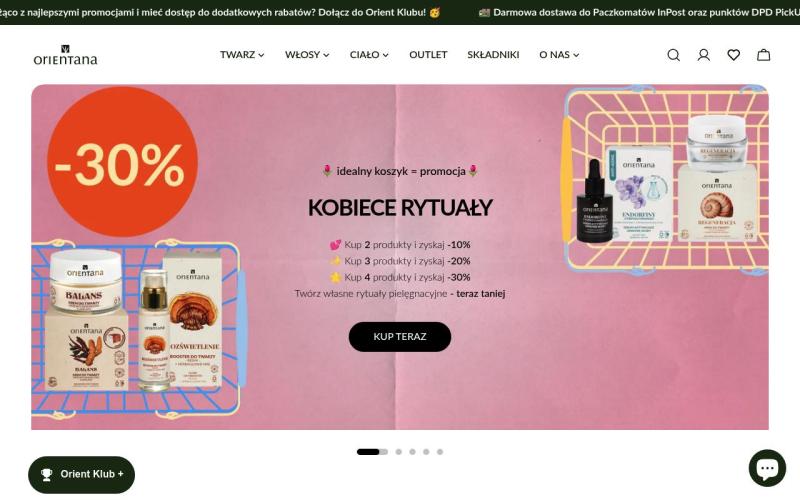This screenshot has width=800, height=500.
Task: Expand the O NAS dropdown menu
Action: click(559, 55)
